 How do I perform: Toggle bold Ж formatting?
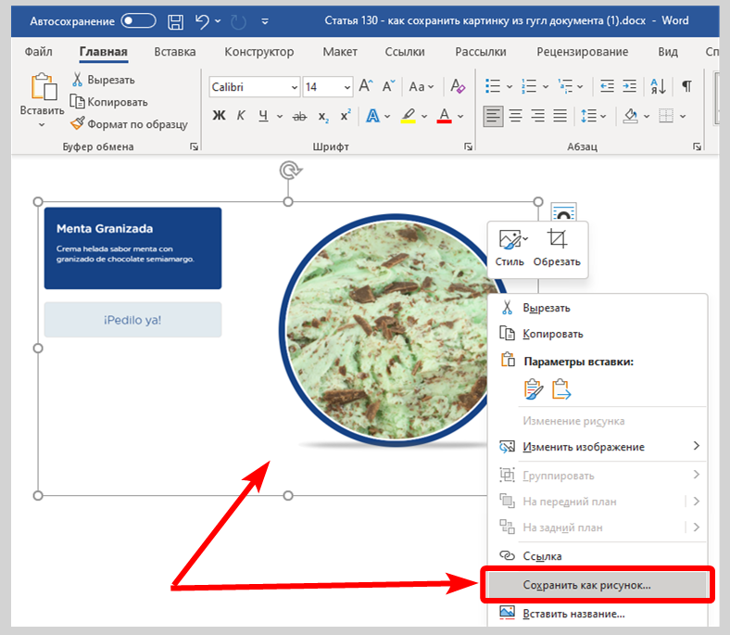219,115
